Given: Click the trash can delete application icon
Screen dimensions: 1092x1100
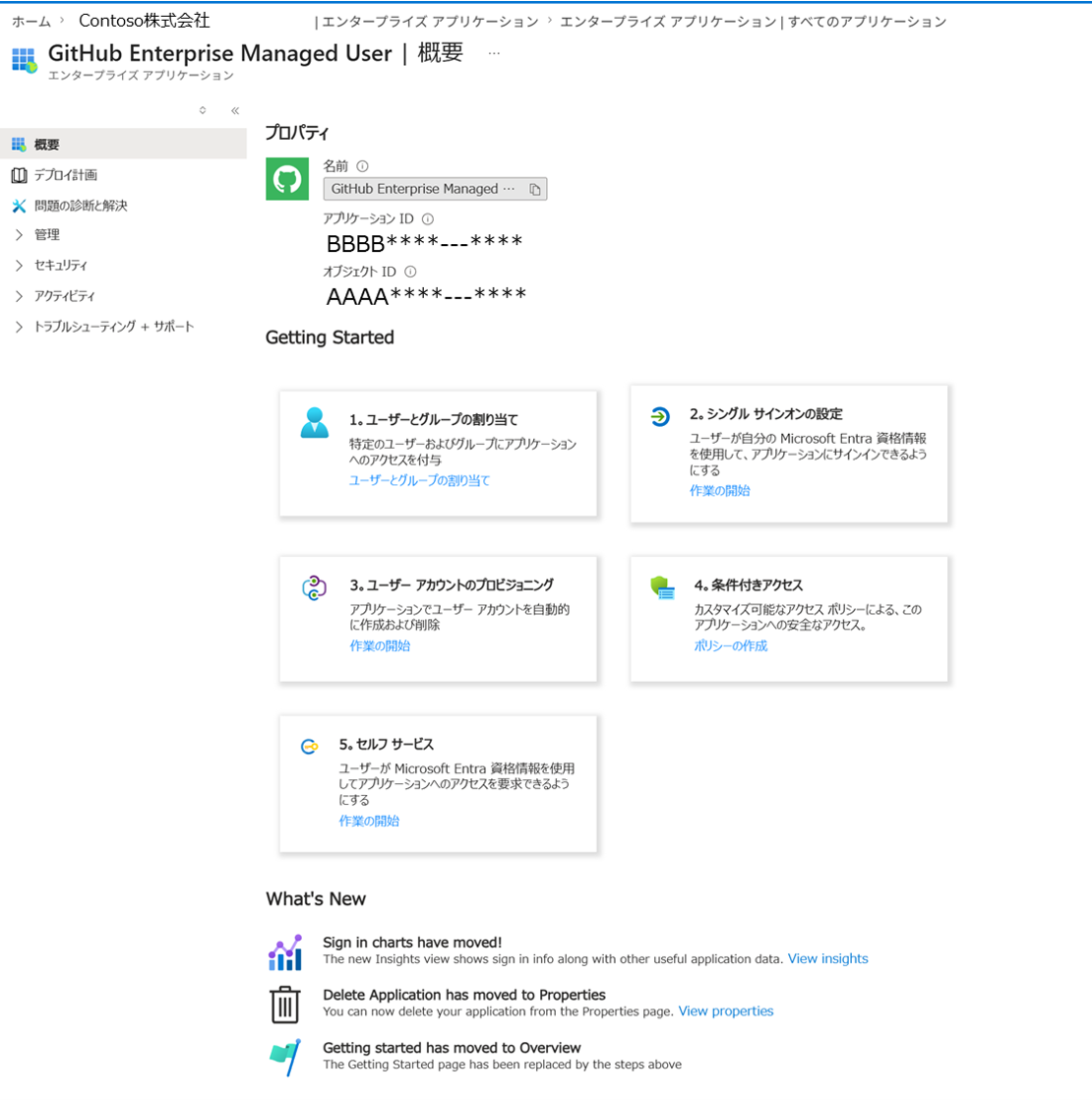Looking at the screenshot, I should coord(284,1005).
